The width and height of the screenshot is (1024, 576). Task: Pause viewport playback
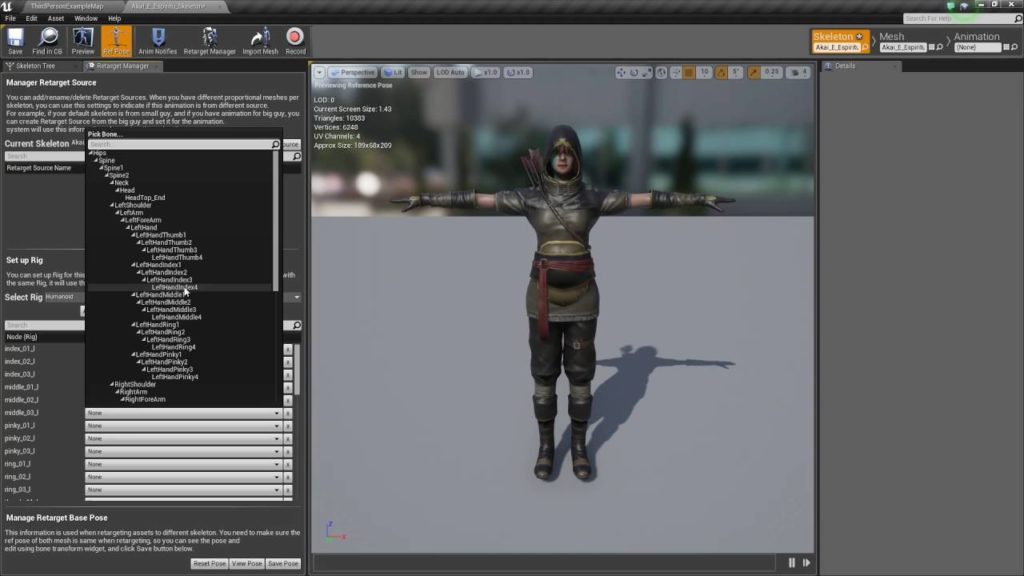(x=792, y=562)
